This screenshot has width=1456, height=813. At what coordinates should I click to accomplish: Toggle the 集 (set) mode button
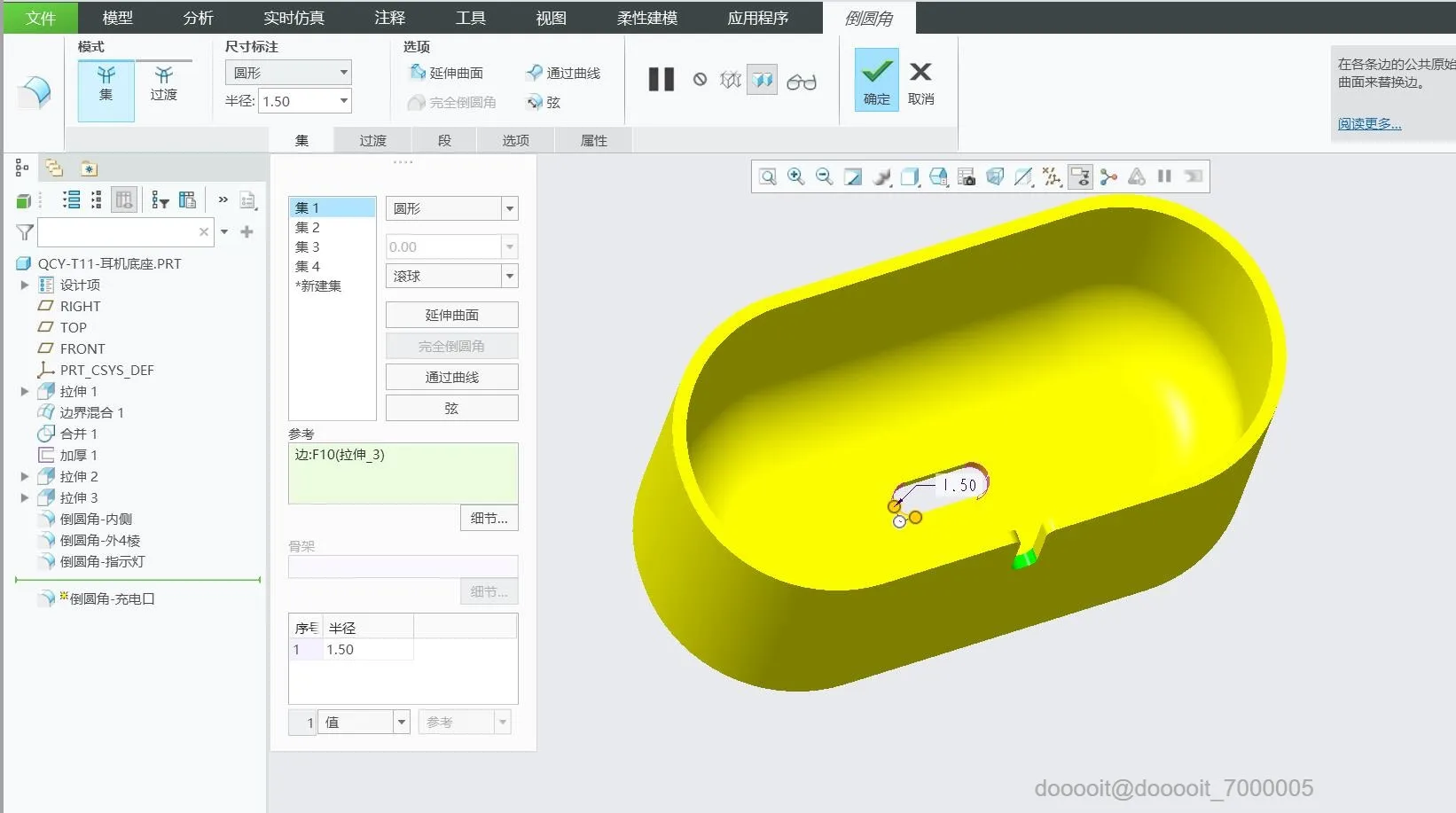pos(106,83)
